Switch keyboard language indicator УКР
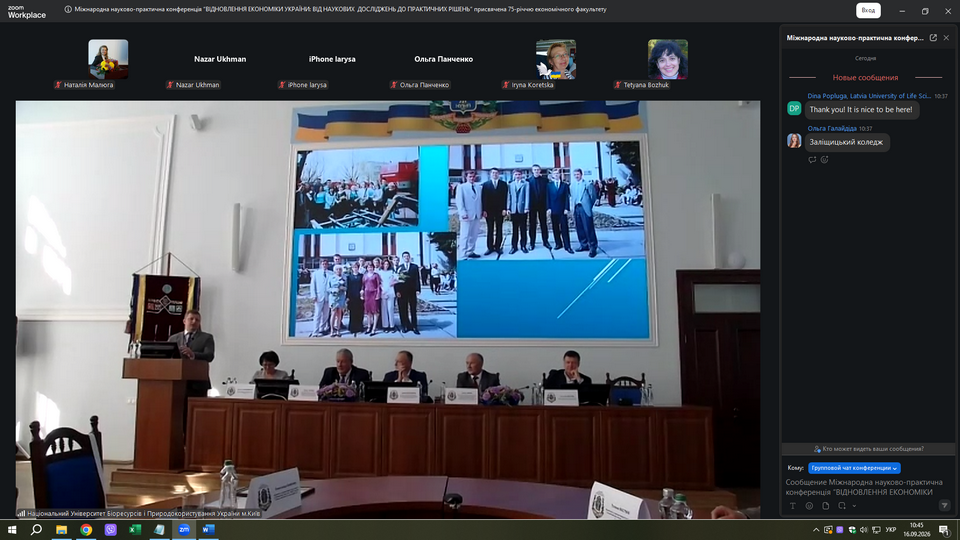 point(891,530)
